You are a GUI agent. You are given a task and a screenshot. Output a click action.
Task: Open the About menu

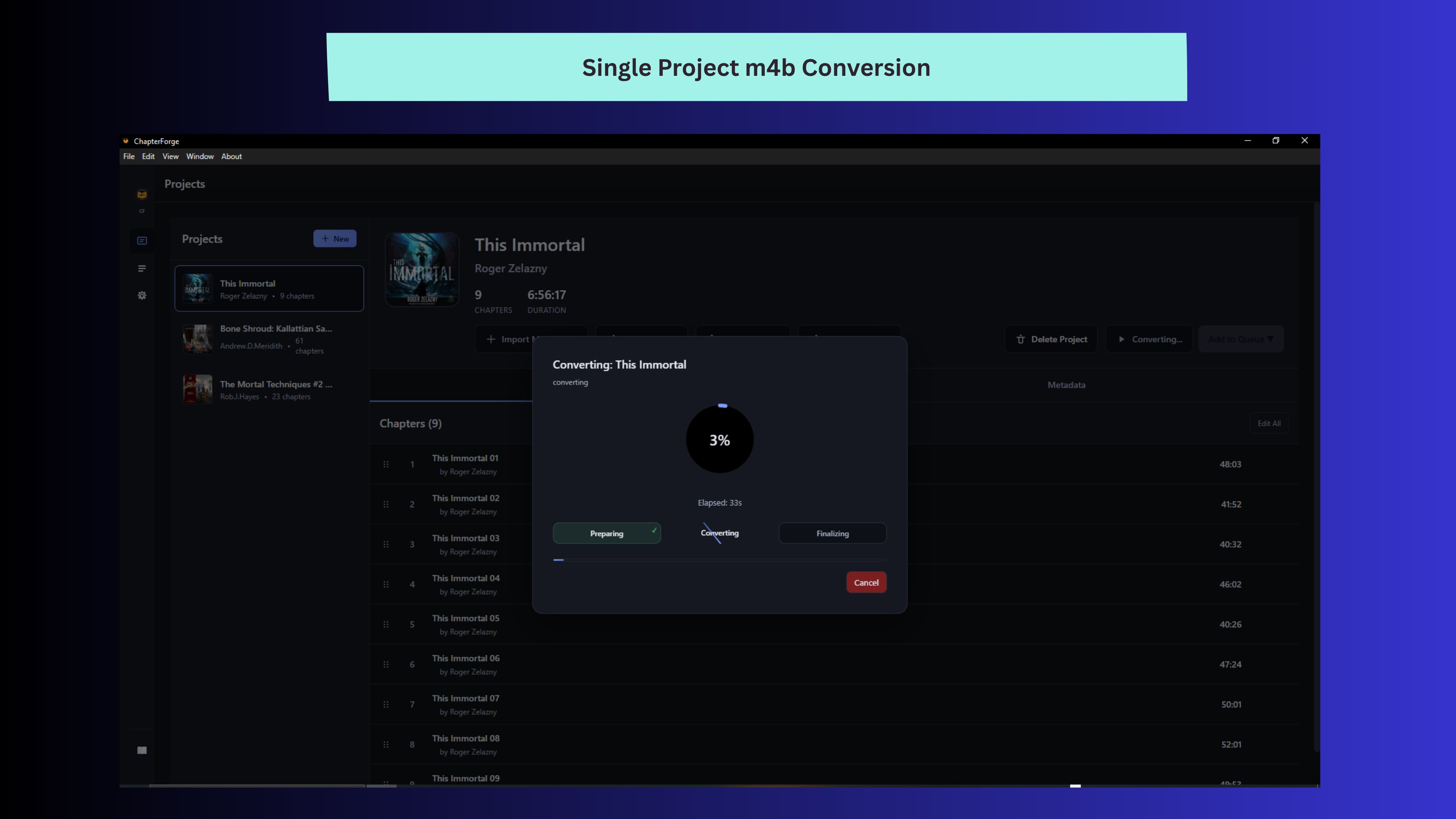click(232, 157)
